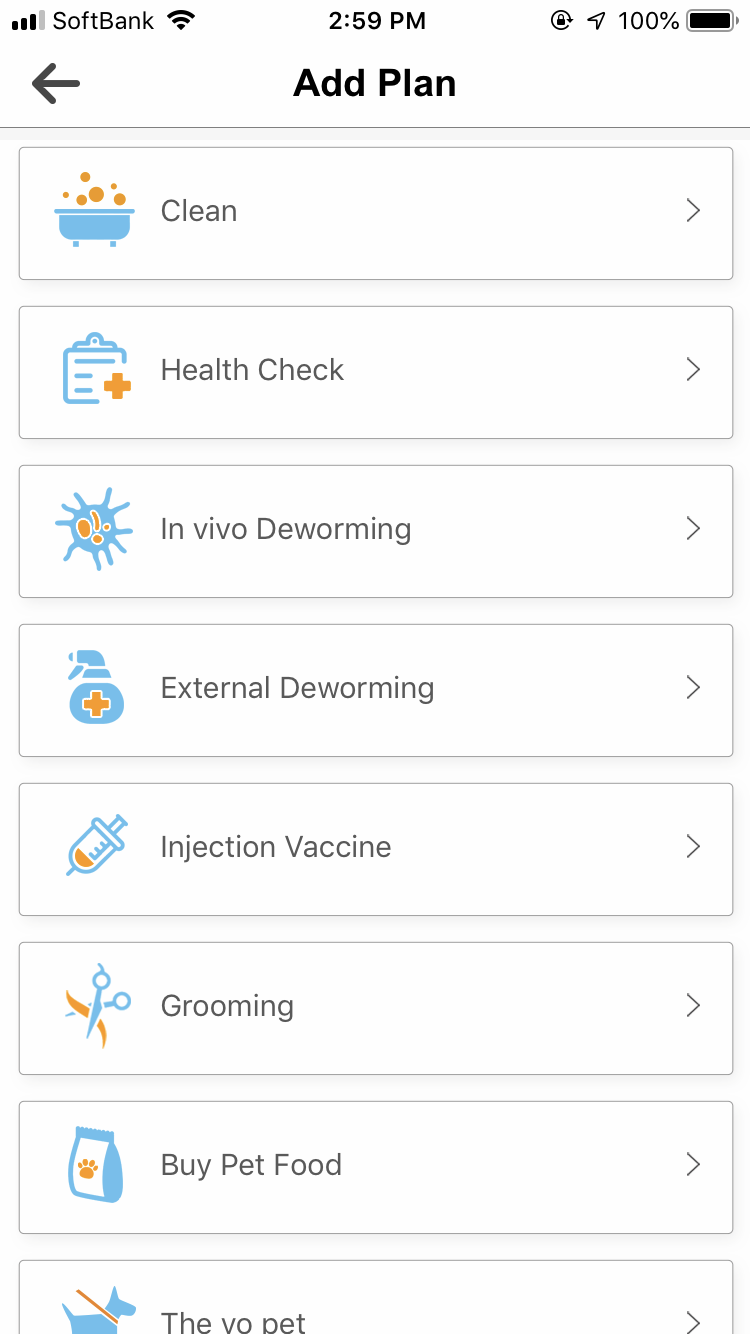
Task: Expand the In vivo Deworming chevron
Action: [x=693, y=529]
